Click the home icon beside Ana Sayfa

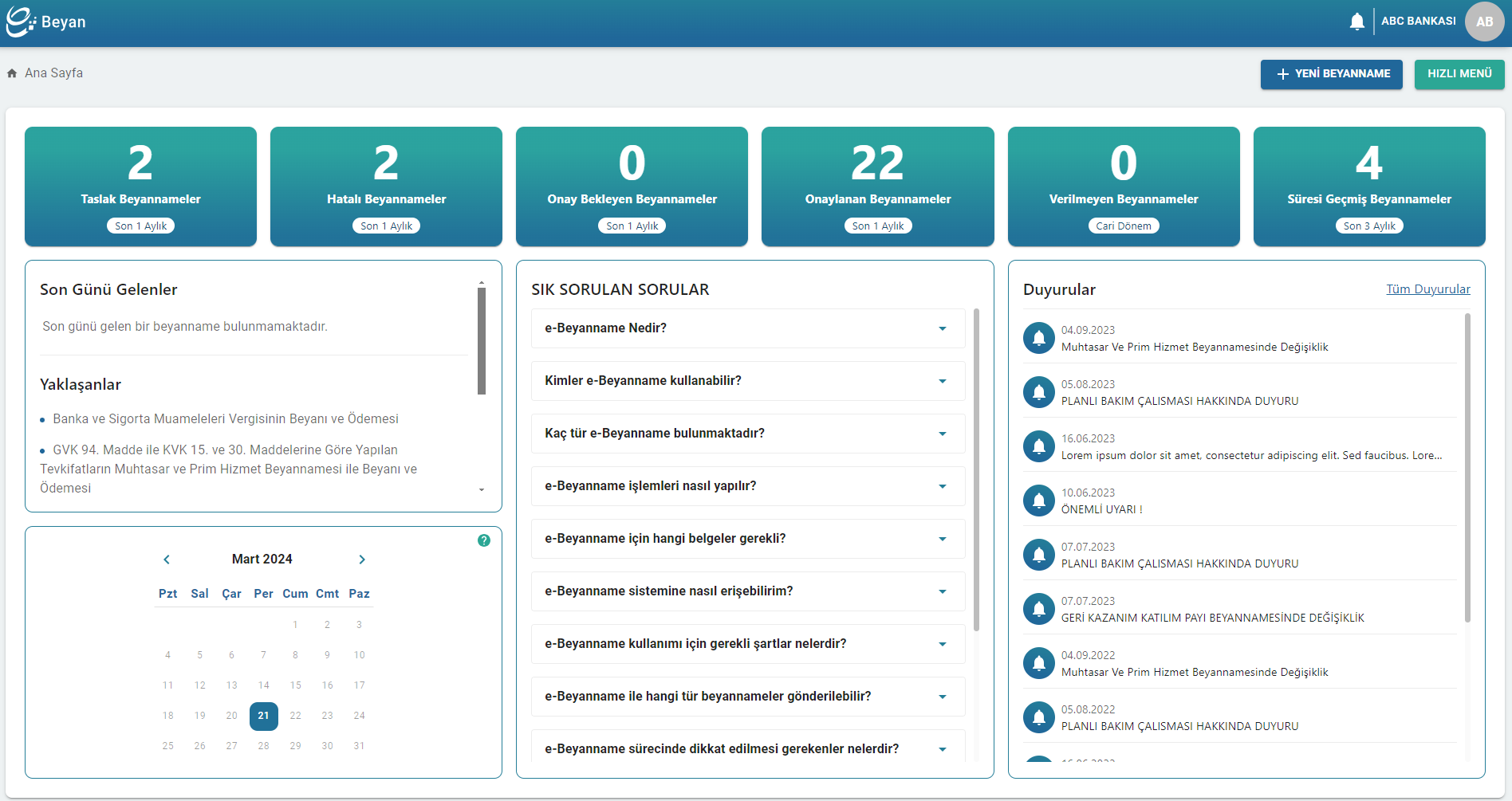pyautogui.click(x=12, y=73)
